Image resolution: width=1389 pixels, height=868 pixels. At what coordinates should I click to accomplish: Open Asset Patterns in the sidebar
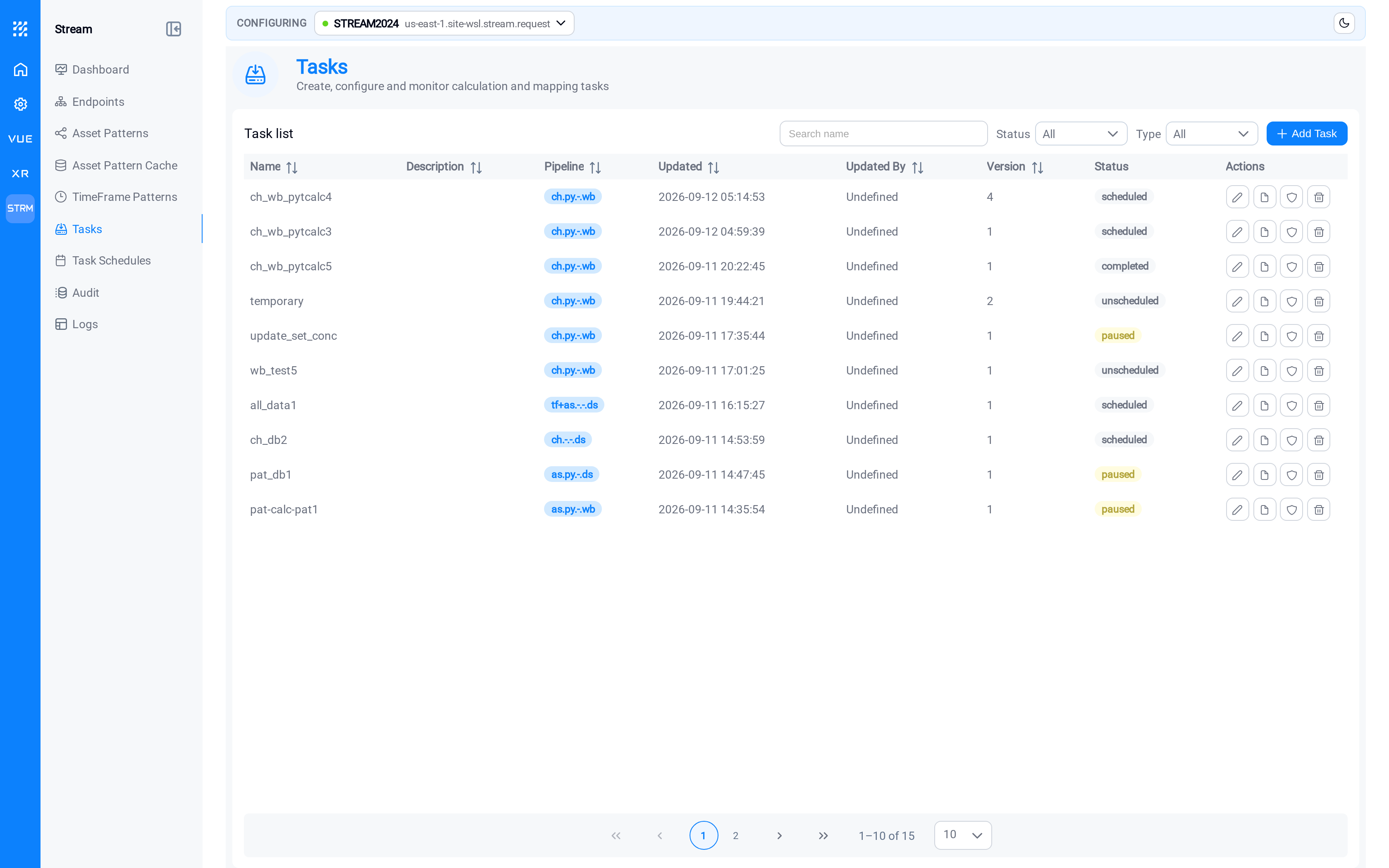(x=102, y=133)
